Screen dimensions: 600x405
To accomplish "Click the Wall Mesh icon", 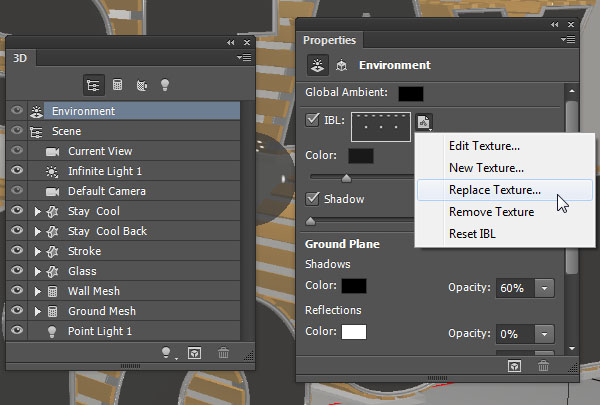I will pyautogui.click(x=52, y=291).
